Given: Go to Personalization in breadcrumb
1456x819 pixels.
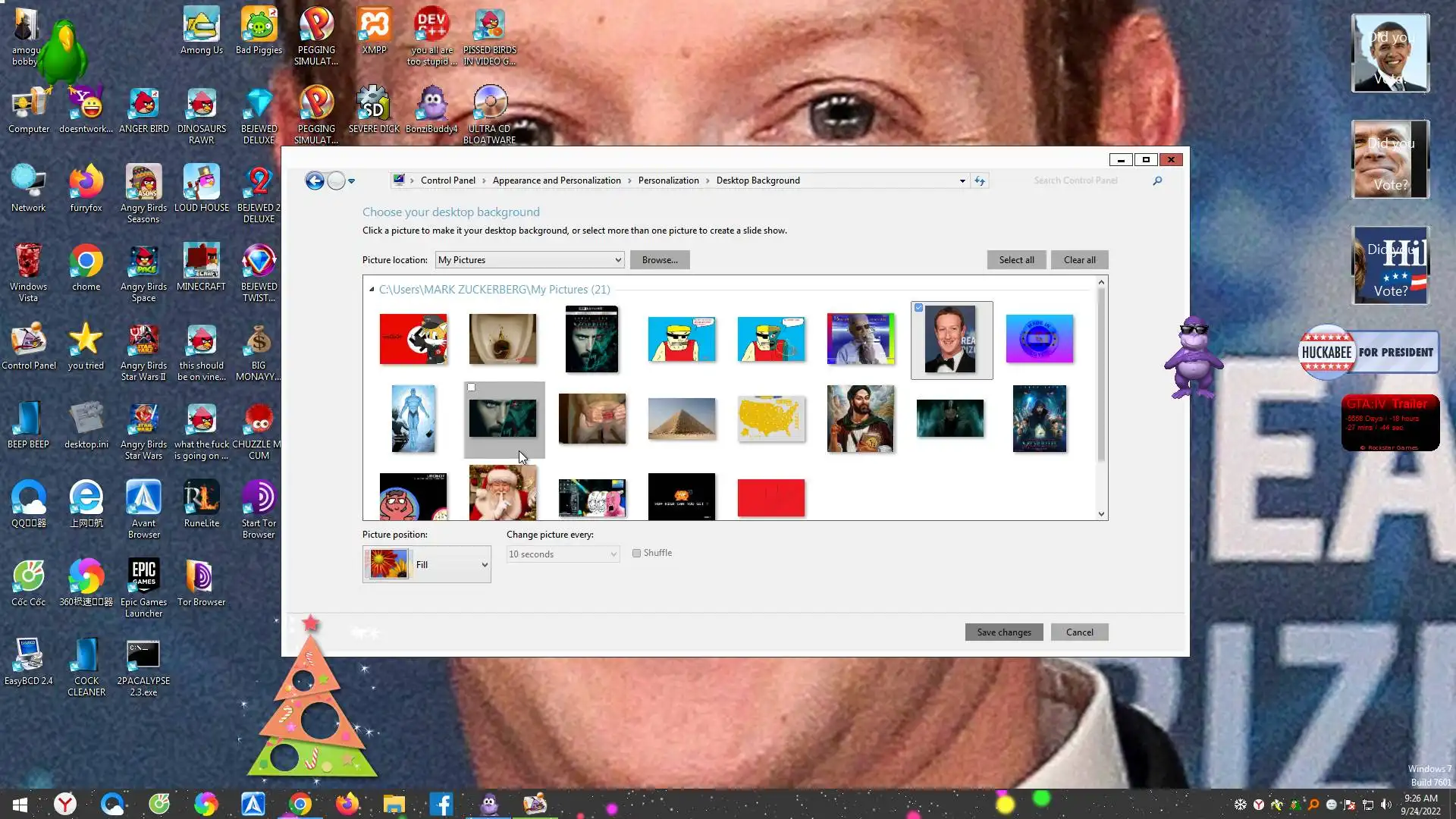Looking at the screenshot, I should coord(668,180).
